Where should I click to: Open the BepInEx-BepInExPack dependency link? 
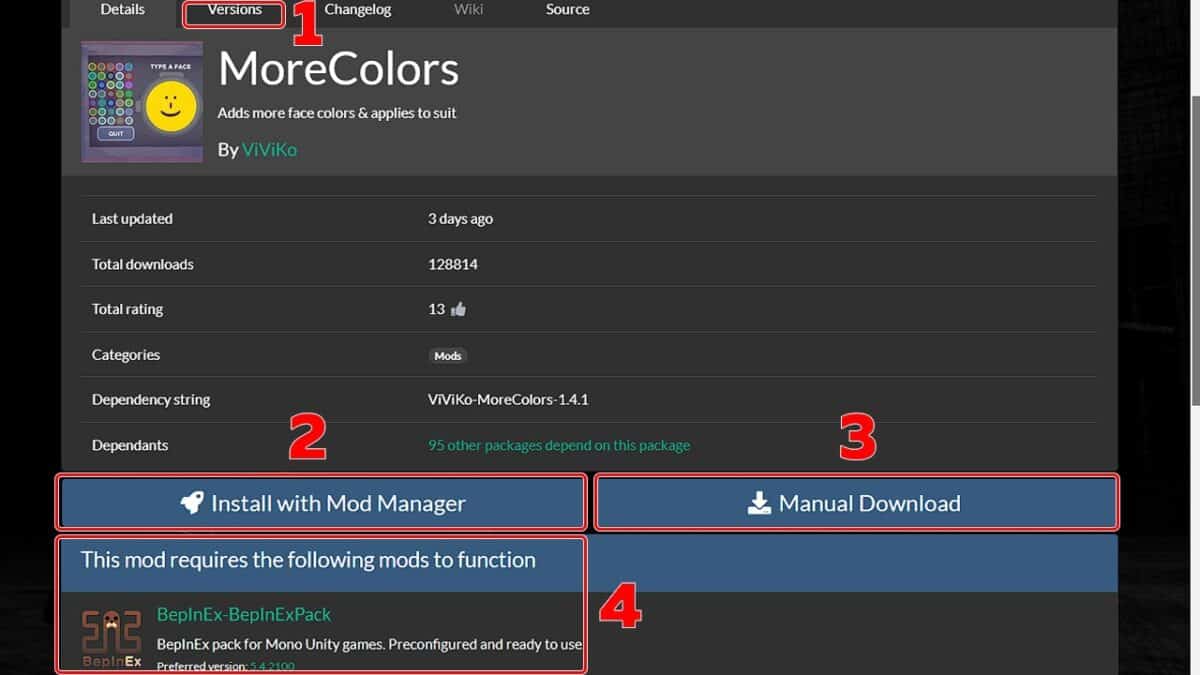[x=244, y=614]
